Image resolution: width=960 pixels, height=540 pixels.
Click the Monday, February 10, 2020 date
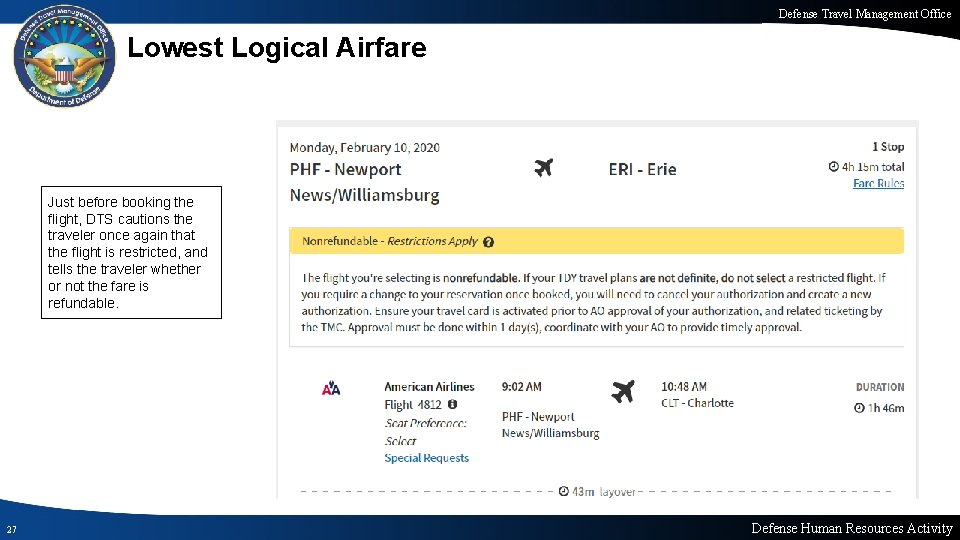point(364,147)
